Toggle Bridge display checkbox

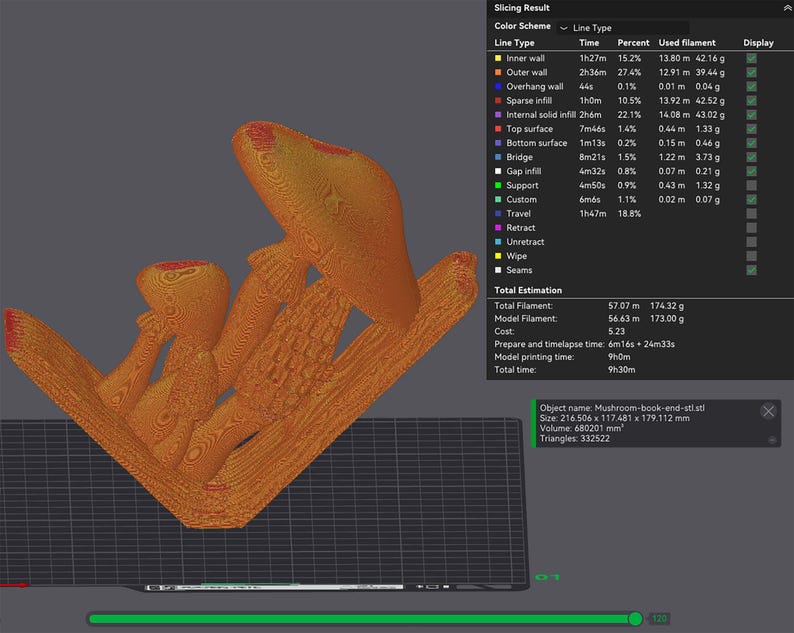coord(751,157)
